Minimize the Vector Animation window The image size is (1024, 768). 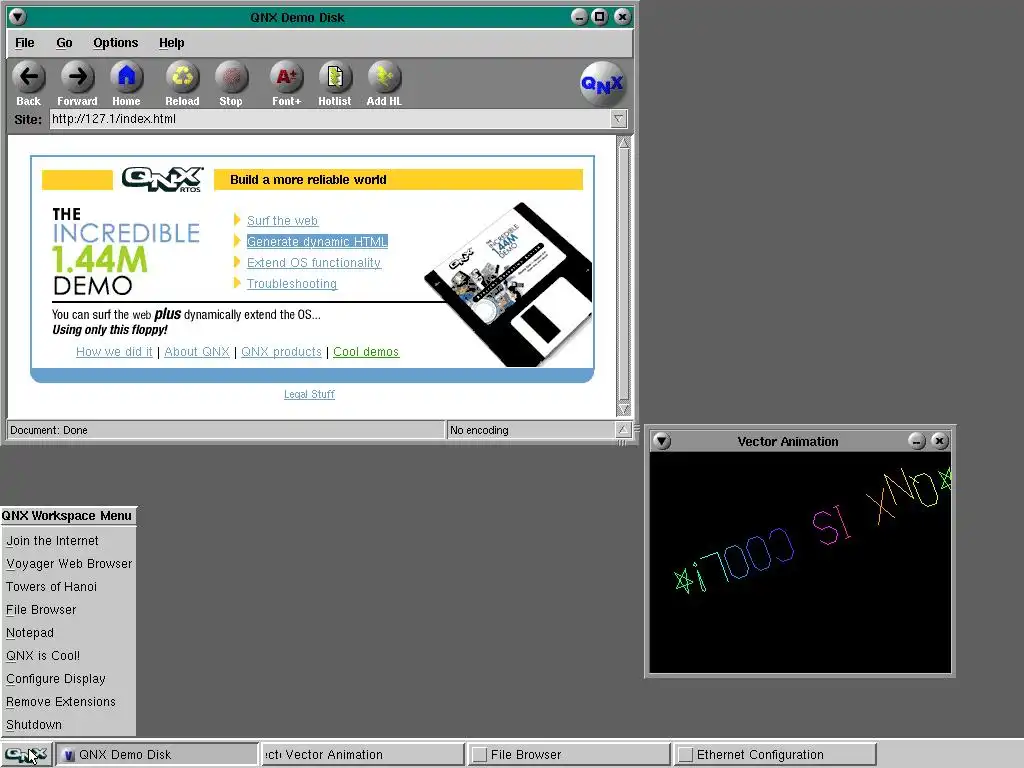click(917, 441)
